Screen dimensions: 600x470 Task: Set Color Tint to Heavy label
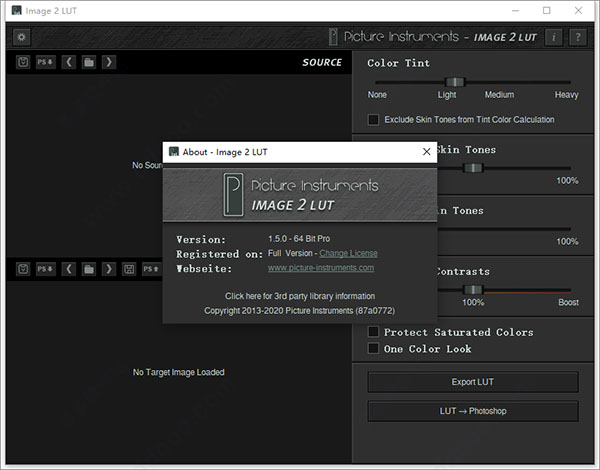coord(566,95)
